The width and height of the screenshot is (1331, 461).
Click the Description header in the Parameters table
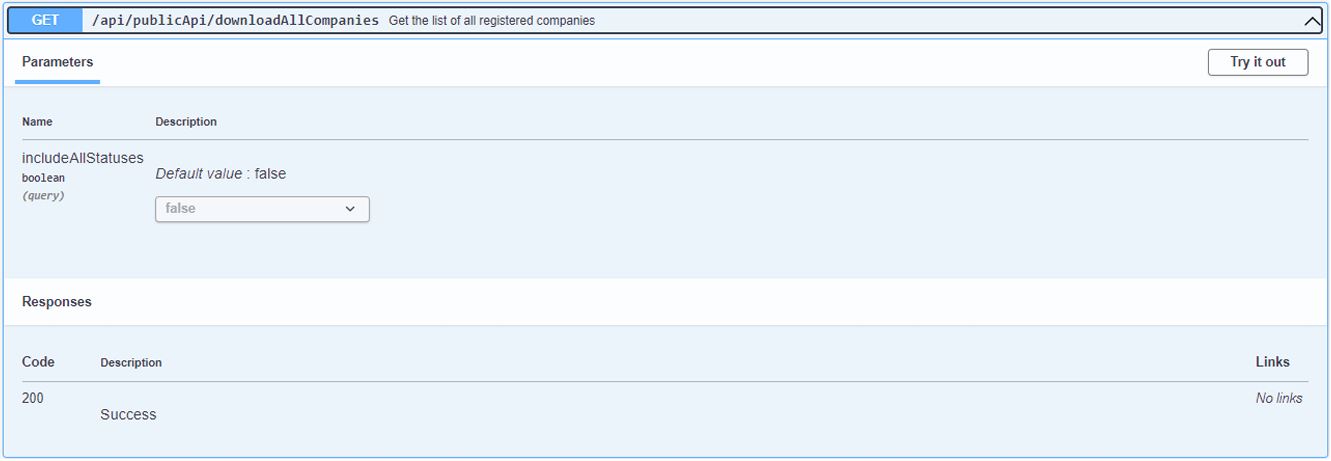tap(186, 122)
